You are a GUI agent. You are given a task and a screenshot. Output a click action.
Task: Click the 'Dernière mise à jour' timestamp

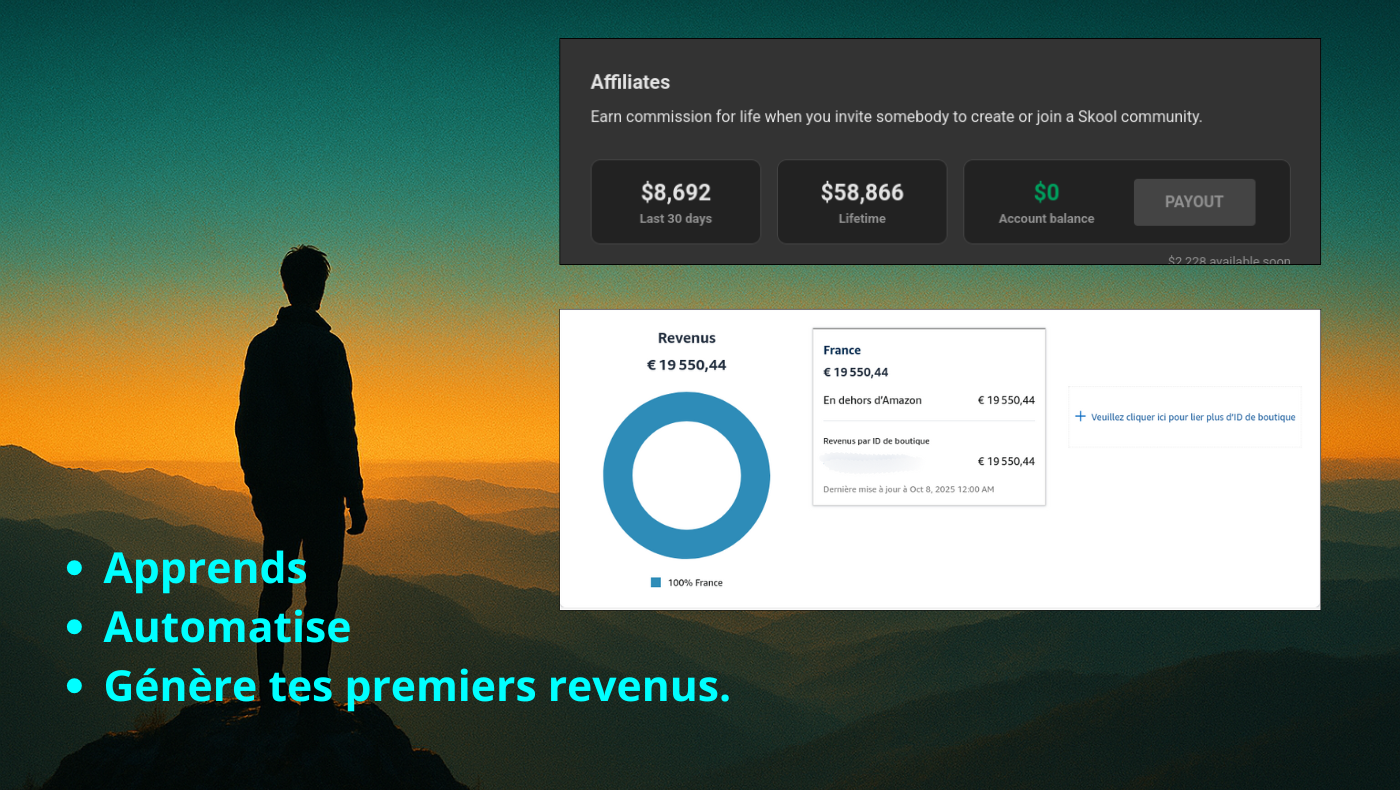point(908,489)
